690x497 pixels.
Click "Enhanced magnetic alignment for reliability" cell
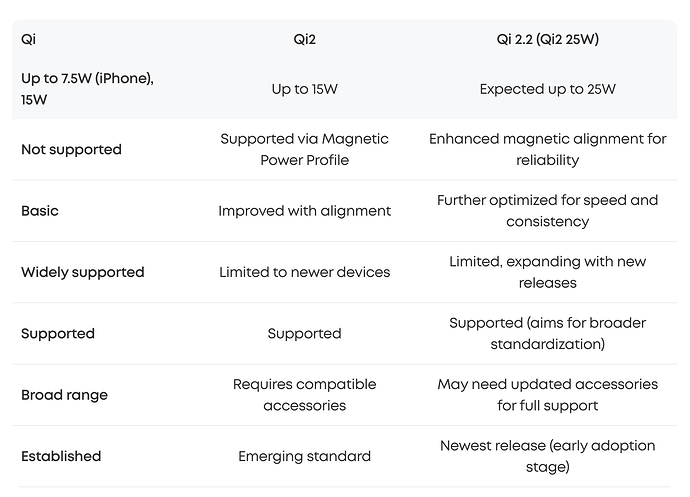coord(547,150)
